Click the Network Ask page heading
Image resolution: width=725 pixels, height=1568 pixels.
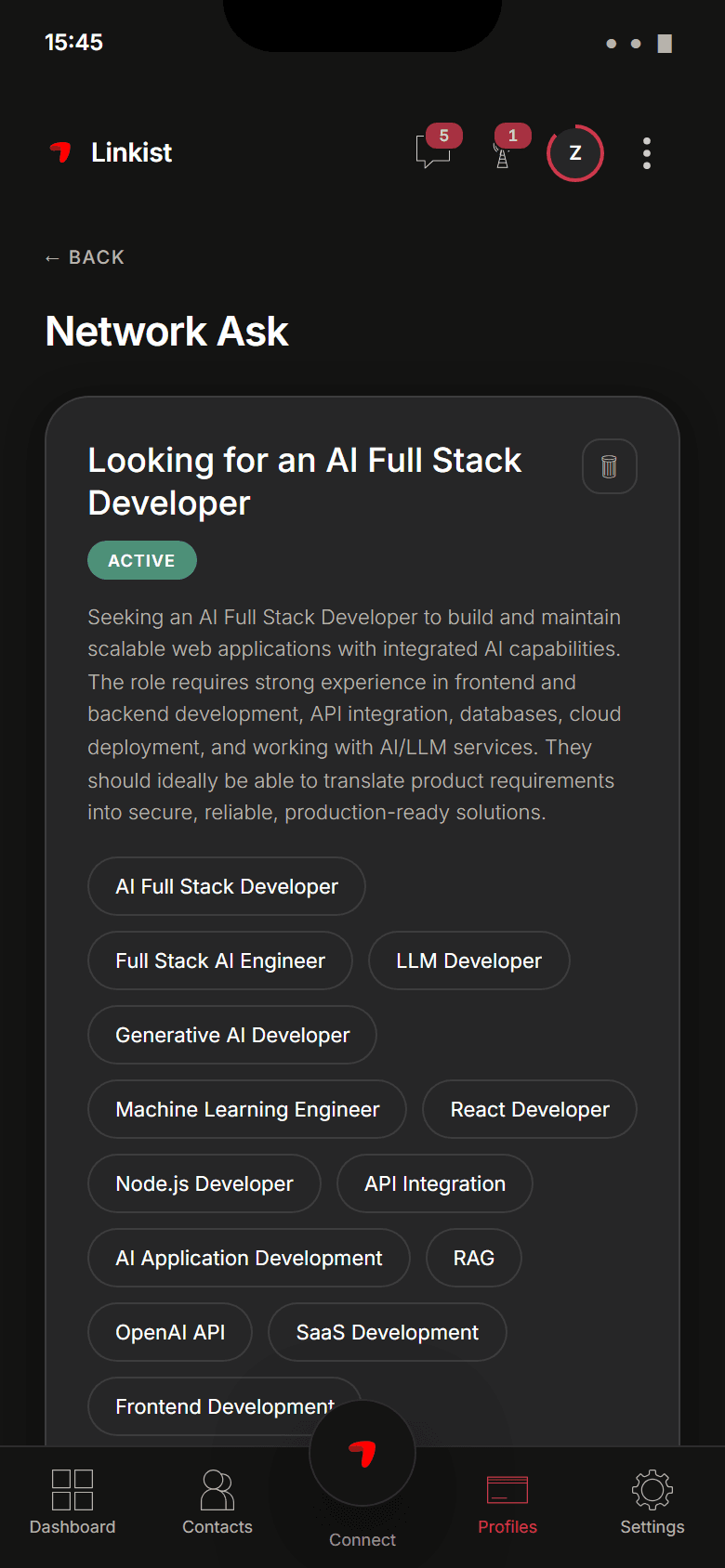coord(167,332)
